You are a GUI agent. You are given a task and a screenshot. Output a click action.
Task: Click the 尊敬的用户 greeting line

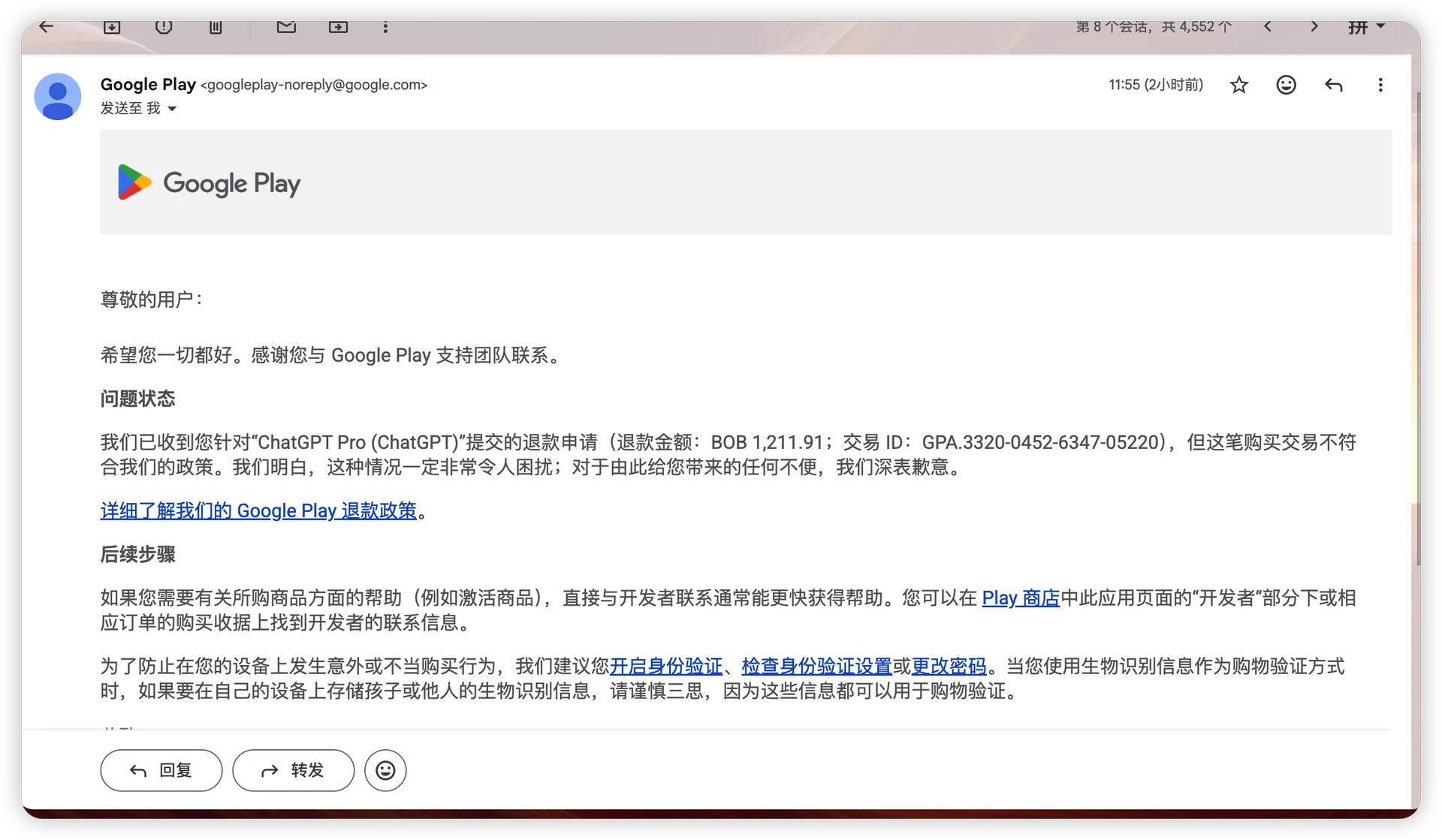(x=151, y=300)
